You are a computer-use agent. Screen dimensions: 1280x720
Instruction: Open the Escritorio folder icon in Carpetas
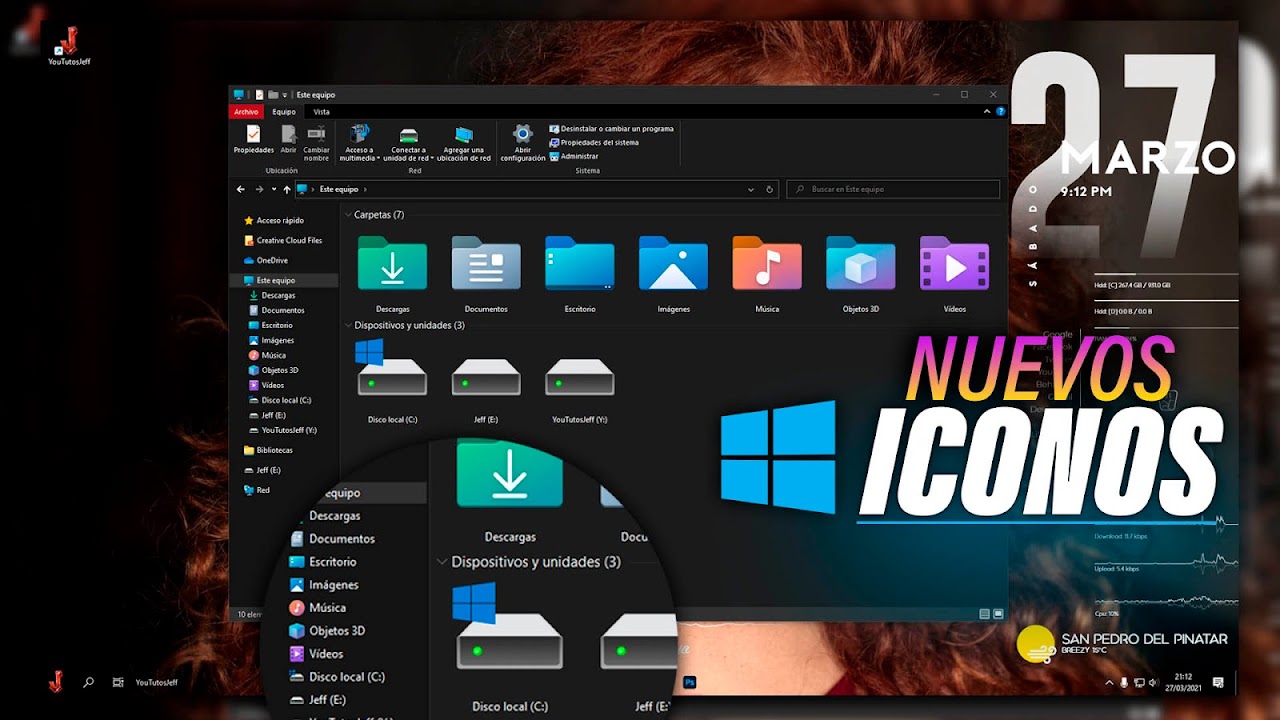pos(580,264)
